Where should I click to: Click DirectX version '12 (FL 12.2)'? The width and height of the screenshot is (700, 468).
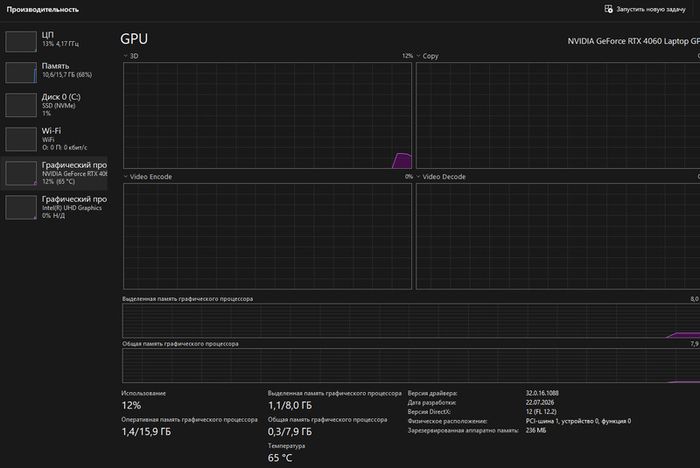(x=541, y=412)
